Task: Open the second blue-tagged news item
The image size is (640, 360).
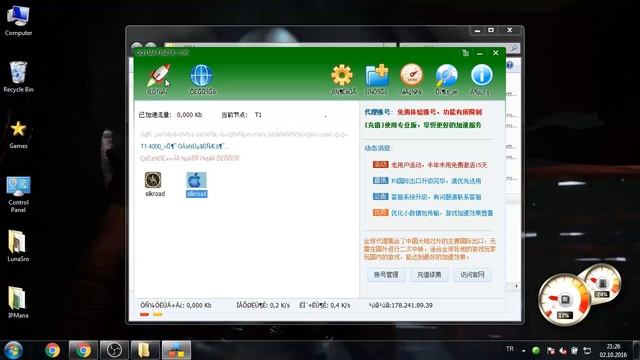Action: (x=427, y=181)
